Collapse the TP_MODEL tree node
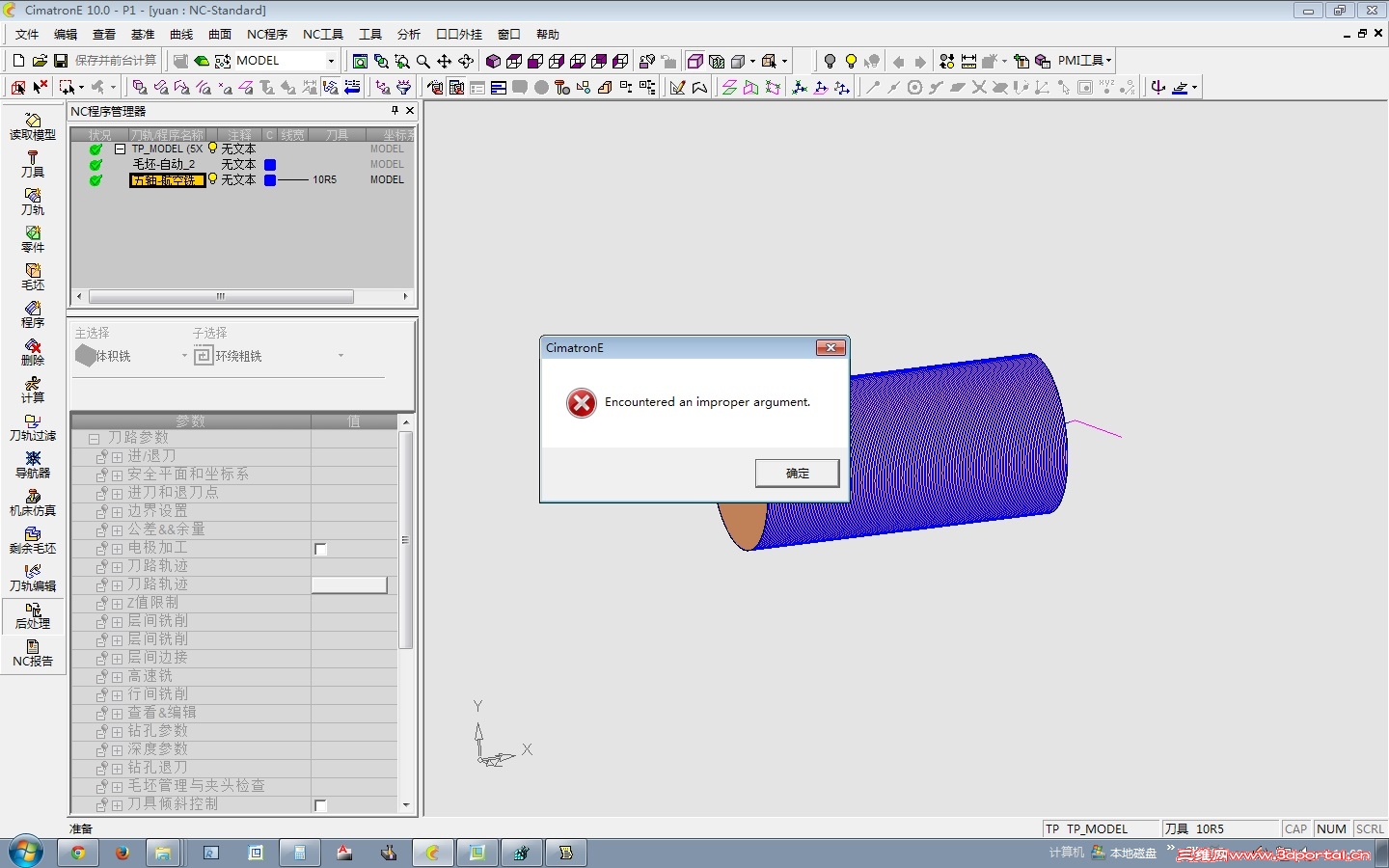 click(120, 149)
